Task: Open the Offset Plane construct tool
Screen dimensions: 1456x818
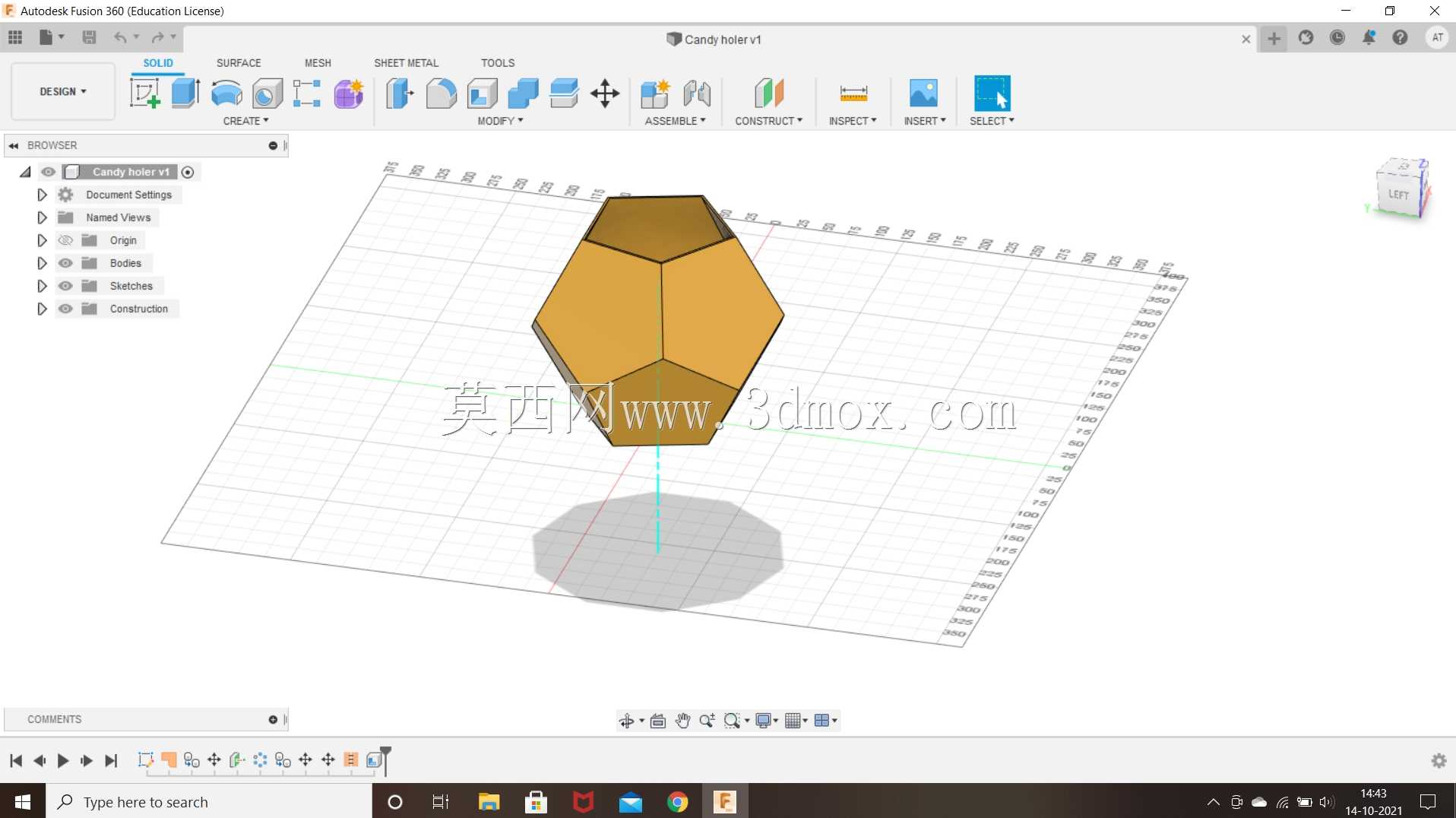Action: click(769, 94)
